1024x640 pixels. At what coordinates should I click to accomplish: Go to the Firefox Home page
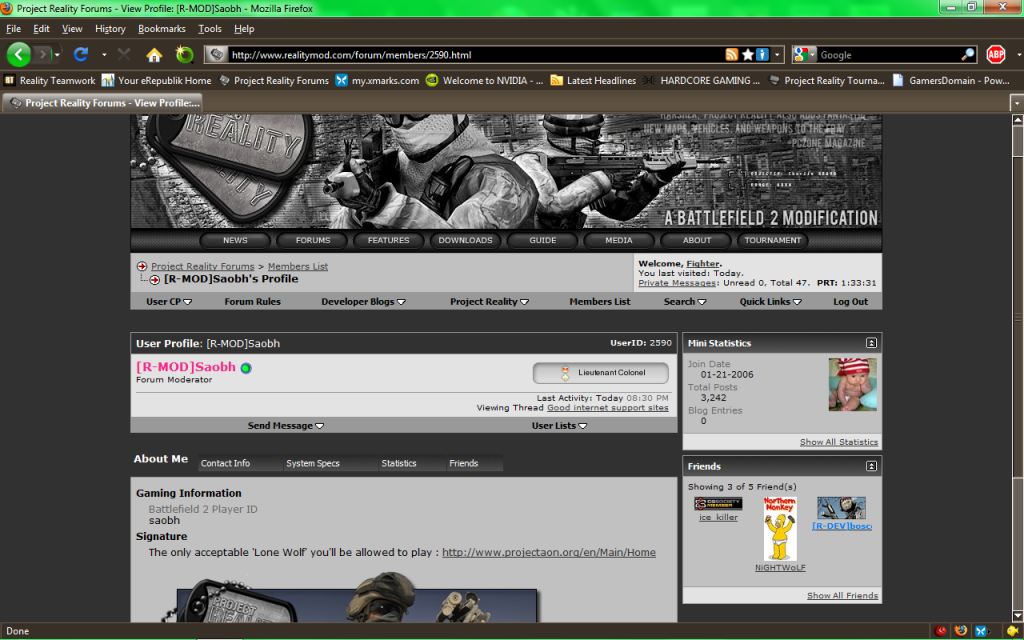(154, 54)
